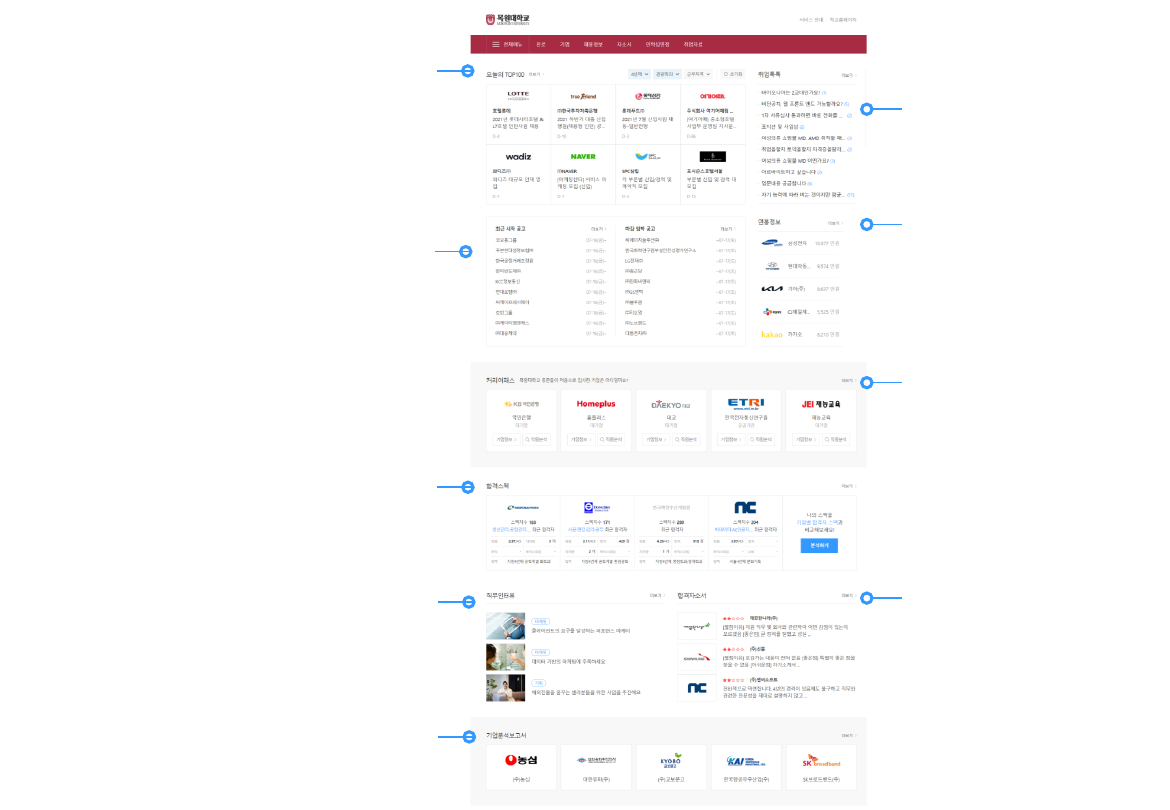Click the SK broadband report logo
The width and height of the screenshot is (1170, 810).
click(821, 761)
